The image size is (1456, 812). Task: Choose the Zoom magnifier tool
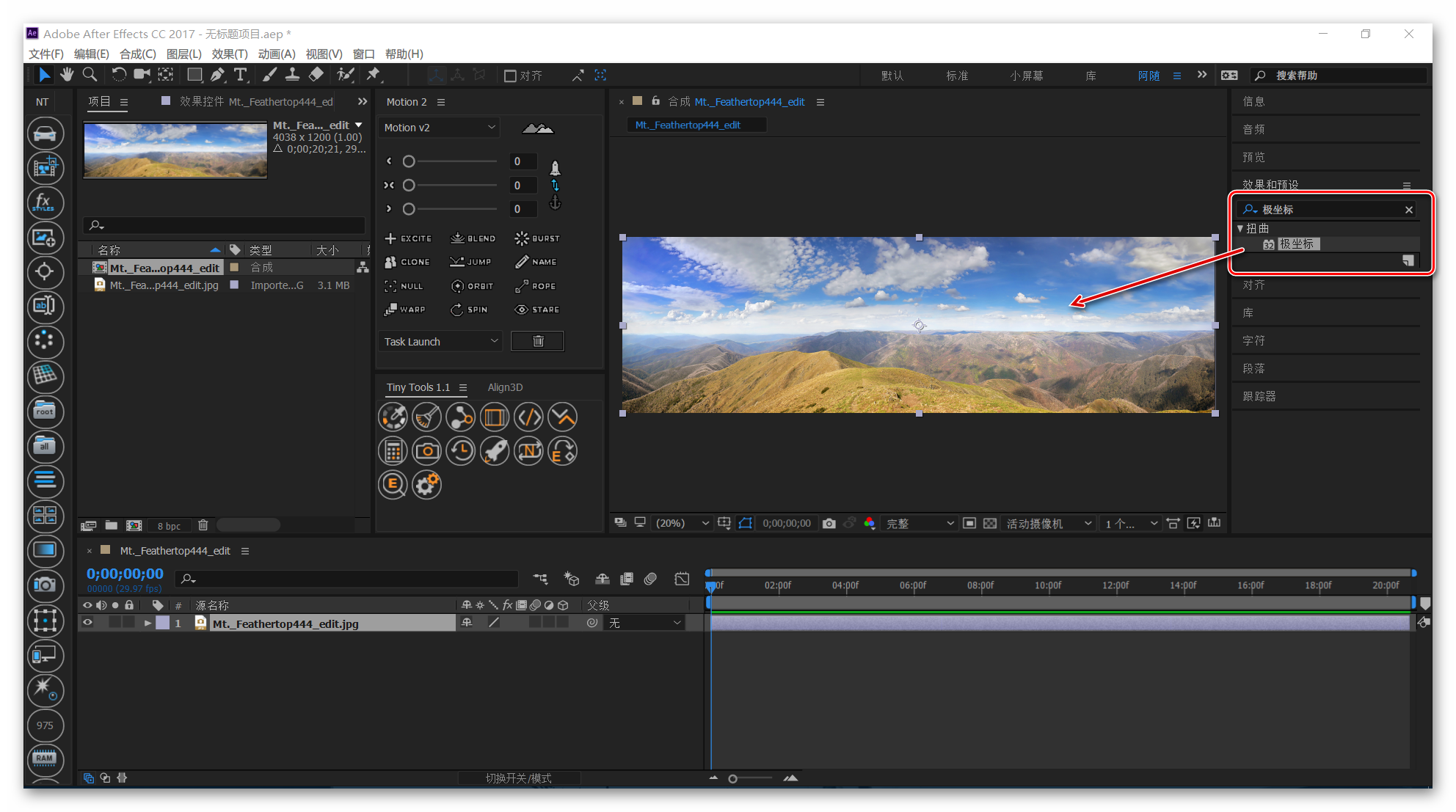point(90,75)
